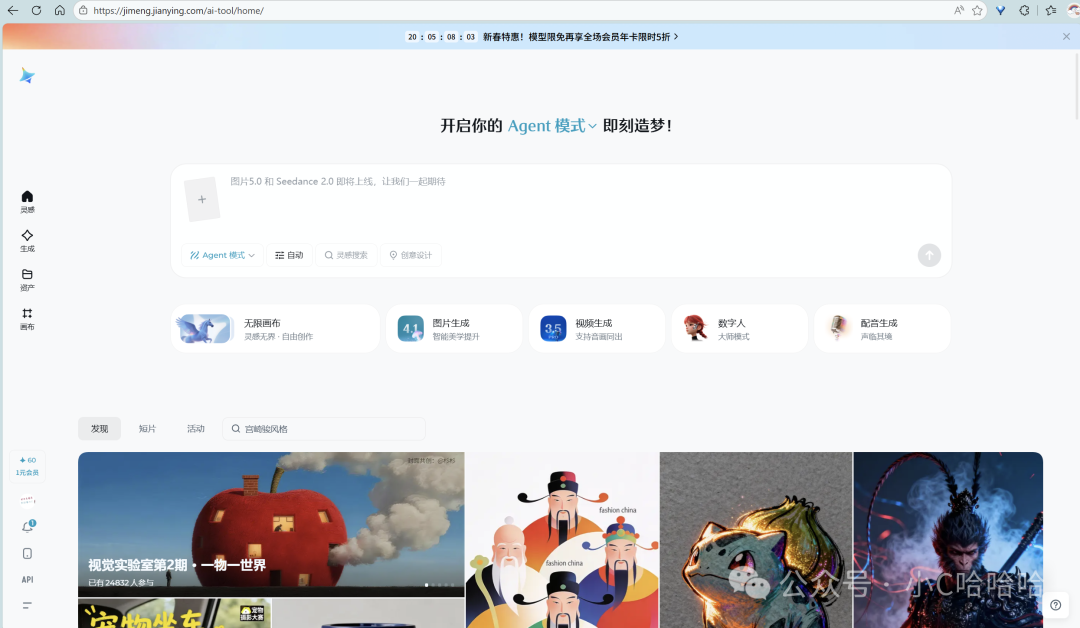
Task: Open the 配音生成 card
Action: [882, 328]
